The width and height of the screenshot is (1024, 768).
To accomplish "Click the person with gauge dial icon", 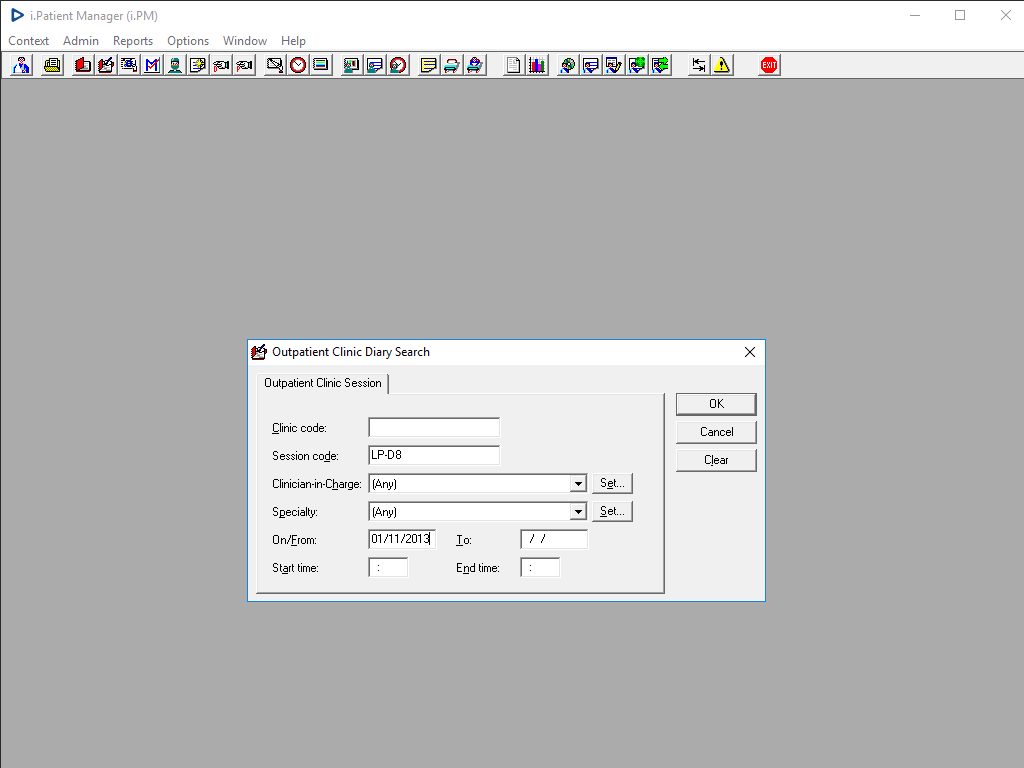I will click(x=398, y=65).
